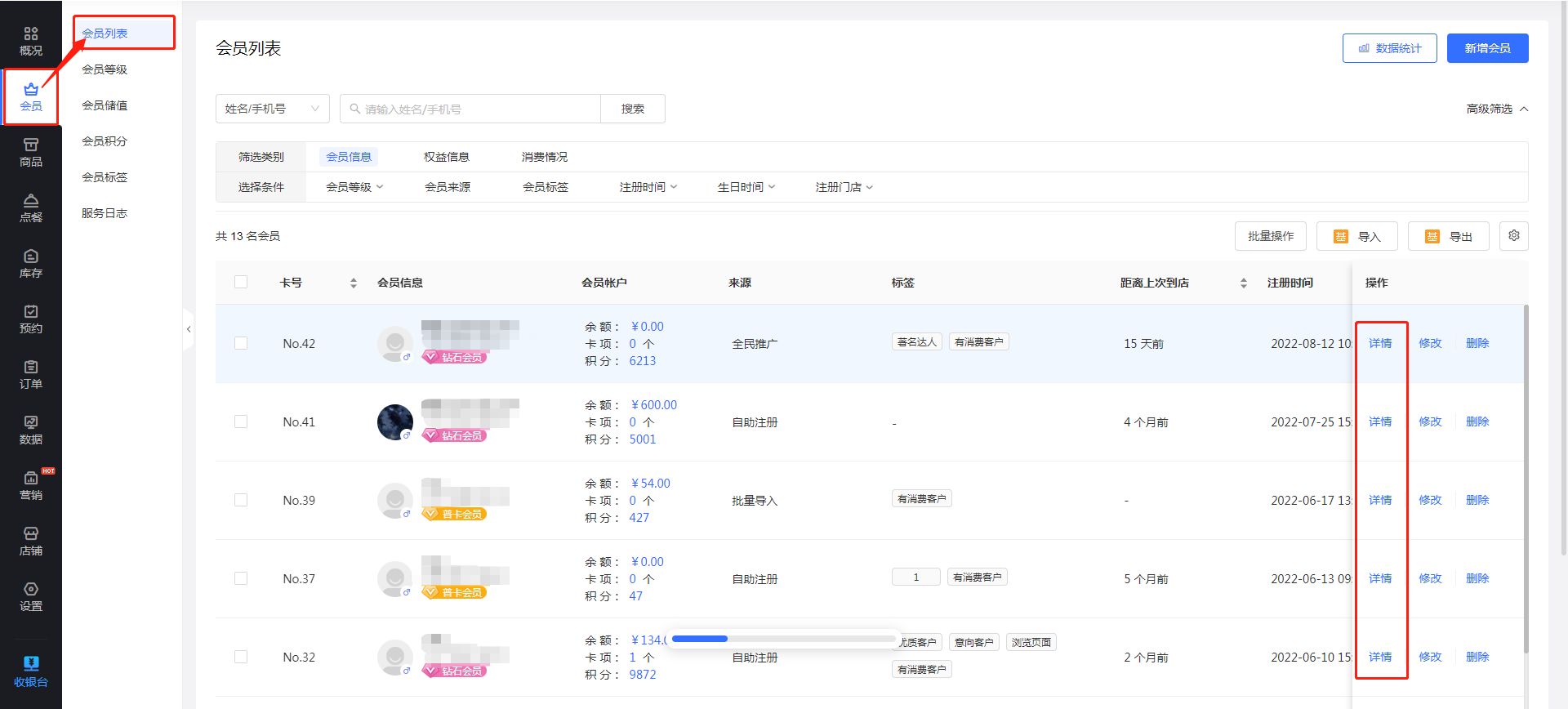Click the 著名达人 tag of No.42
This screenshot has height=709, width=1568.
(x=917, y=342)
